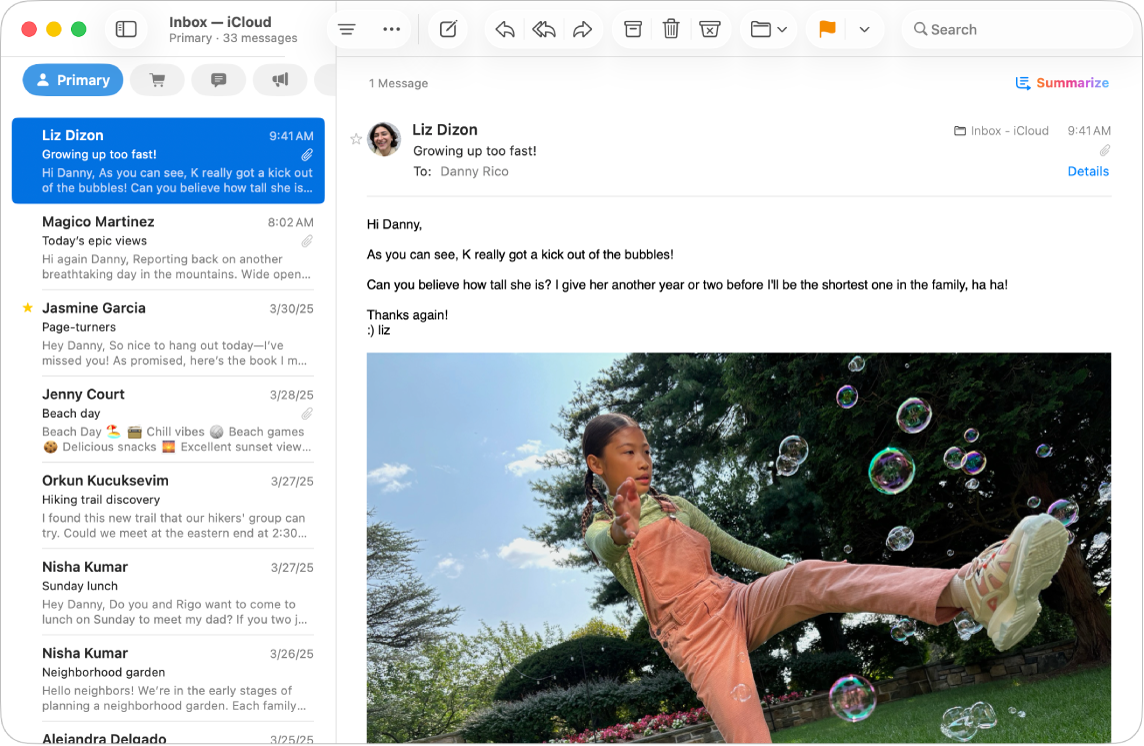Select the Forward message icon

coord(583,29)
